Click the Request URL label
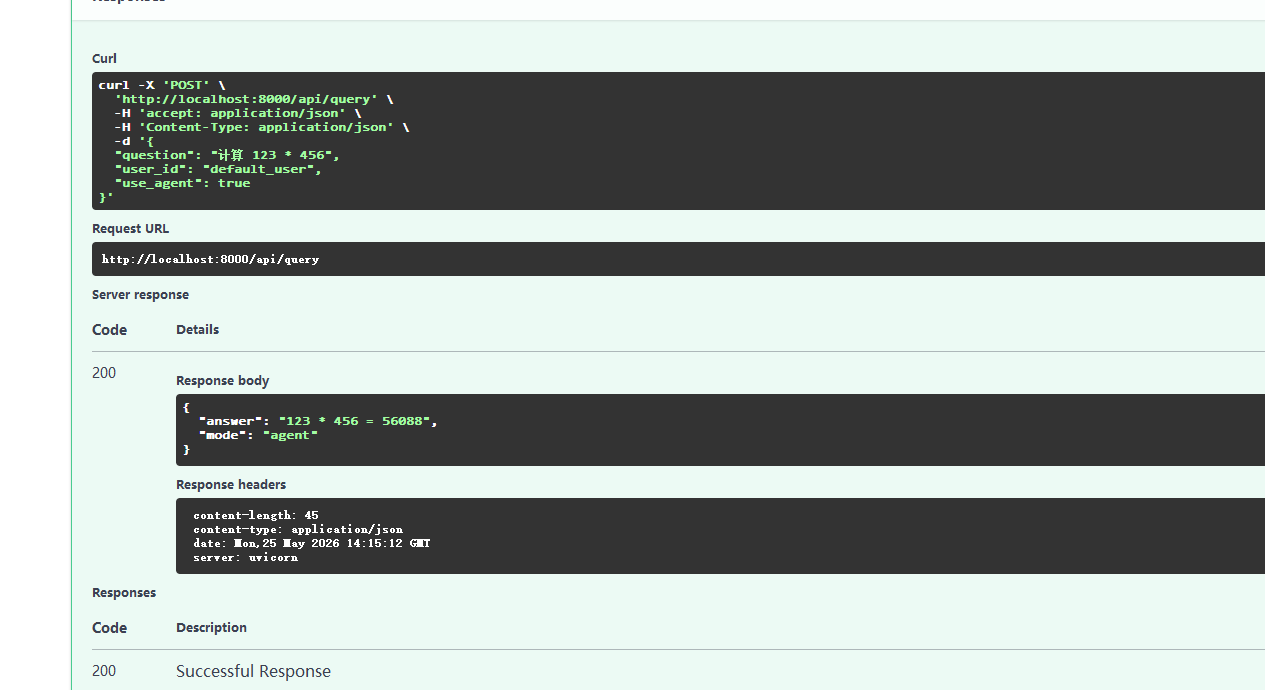1265x690 pixels. tap(130, 229)
